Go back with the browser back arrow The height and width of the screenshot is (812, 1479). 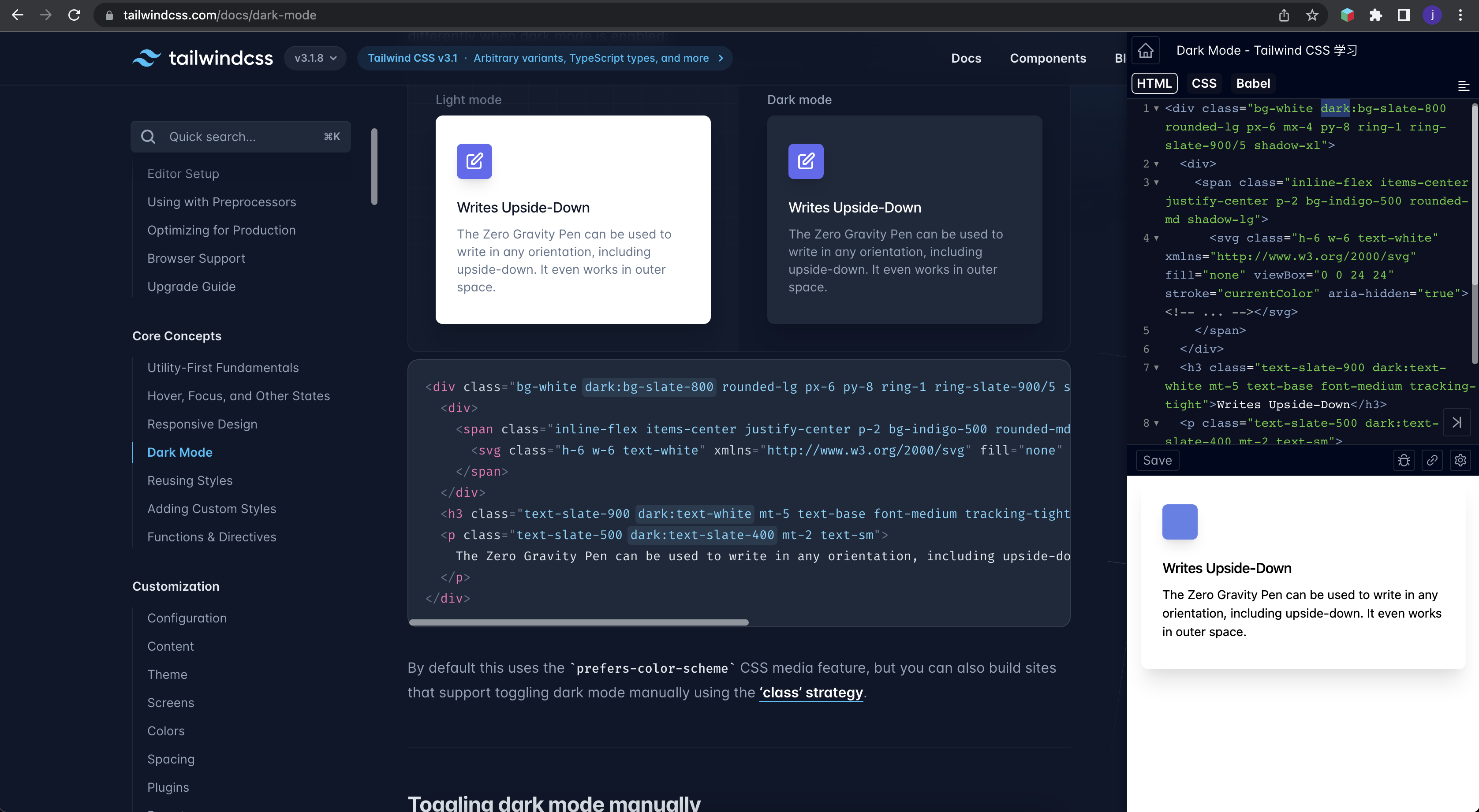[18, 15]
